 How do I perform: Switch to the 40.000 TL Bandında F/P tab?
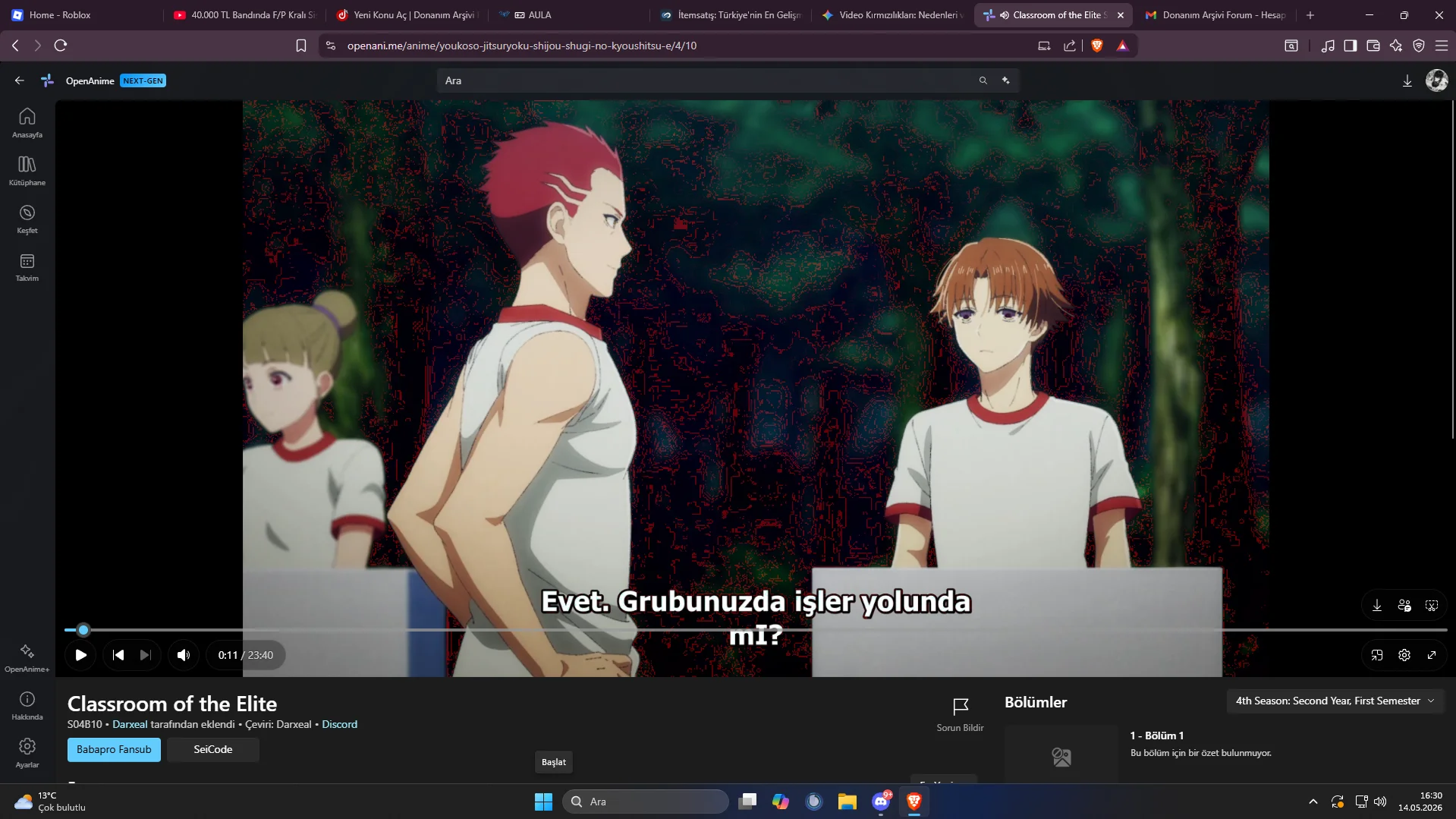tap(244, 15)
